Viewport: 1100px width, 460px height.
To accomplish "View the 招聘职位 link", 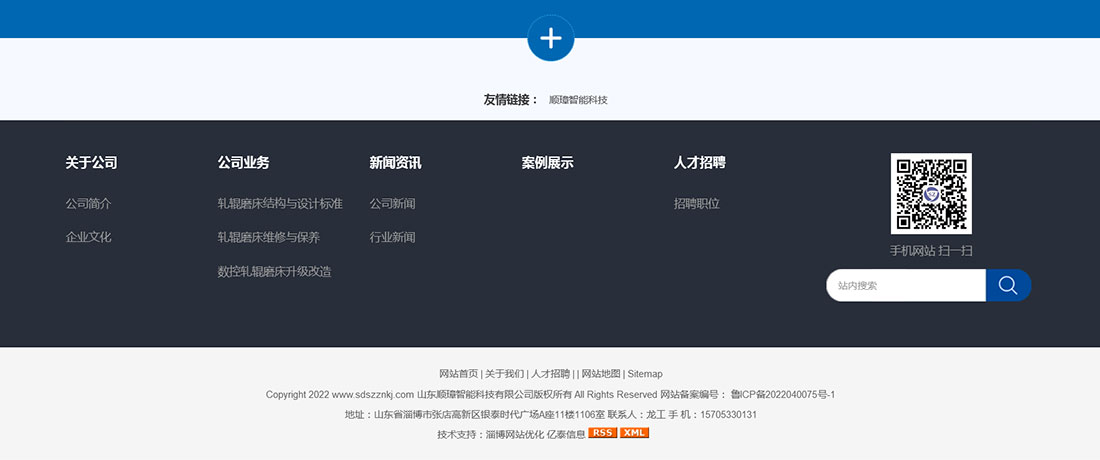I will [x=696, y=203].
